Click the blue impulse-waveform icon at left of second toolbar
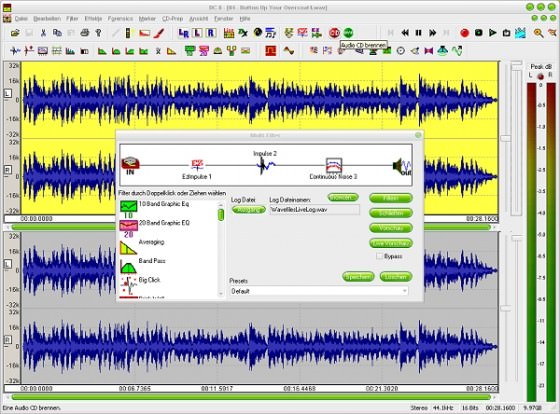The height and width of the screenshot is (414, 560). pos(15,51)
